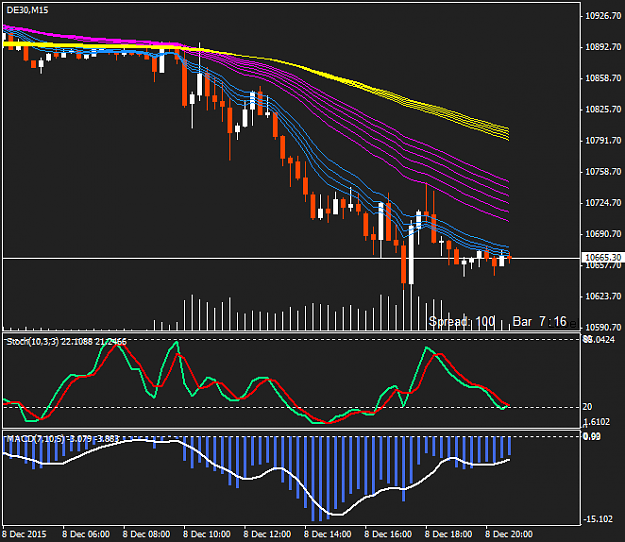Click the 10758.70 price axis label
Screen dimensions: 625x542
pyautogui.click(x=603, y=172)
